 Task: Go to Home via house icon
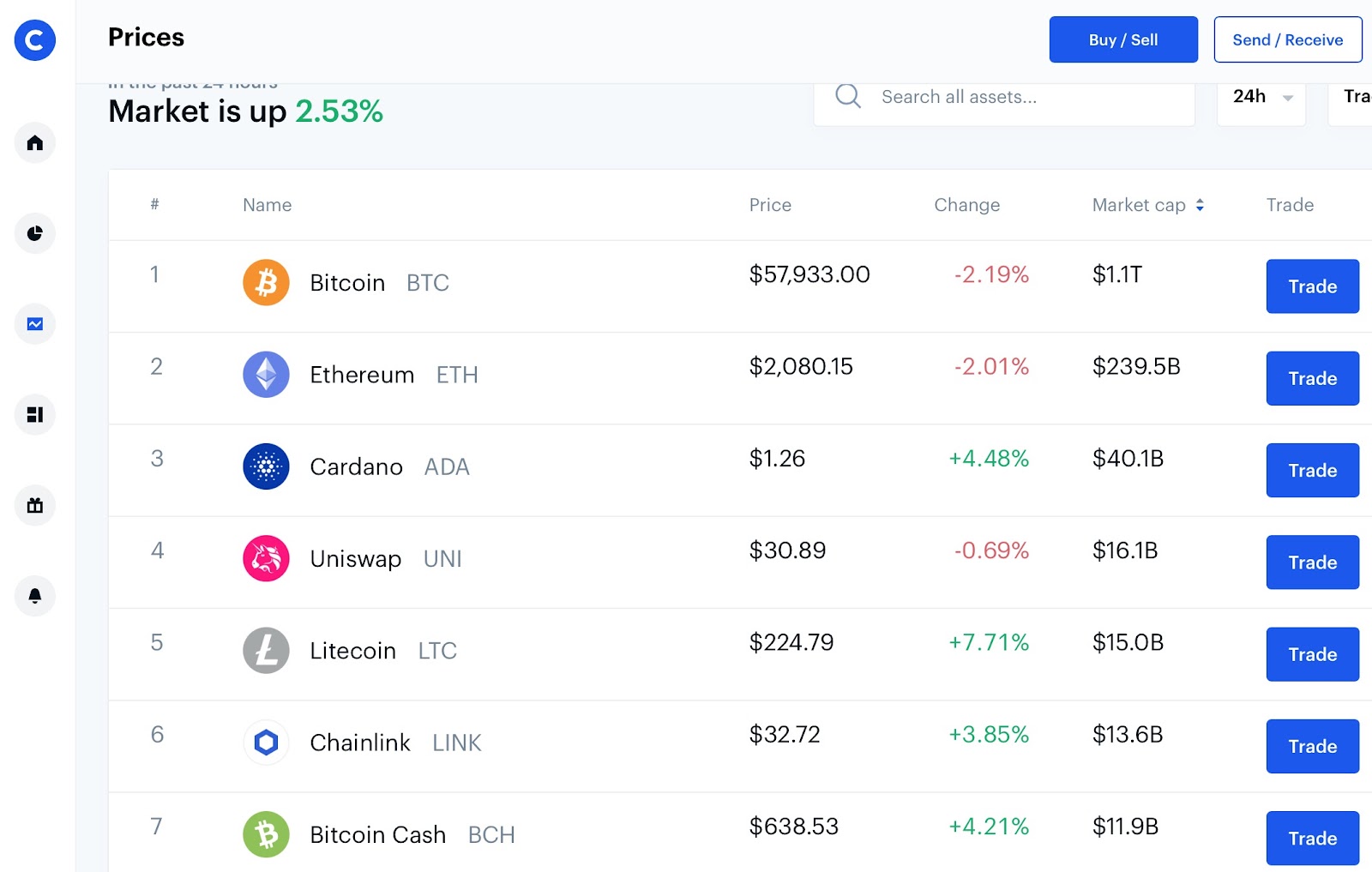35,142
